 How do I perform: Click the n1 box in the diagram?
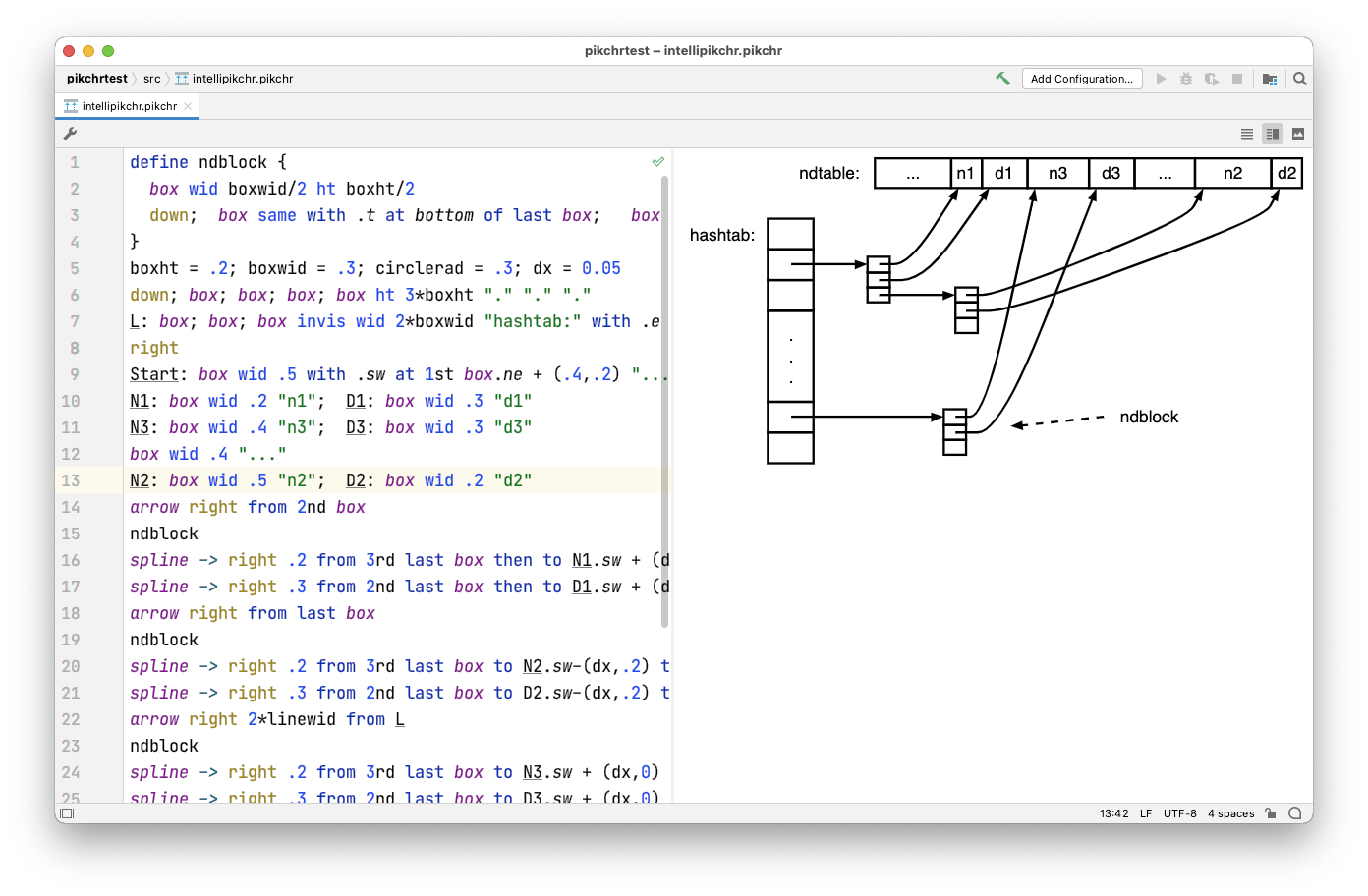[x=966, y=174]
